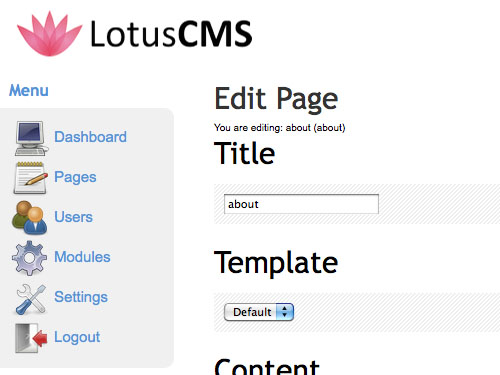Viewport: 500px width, 375px height.
Task: Open the Template Default dropdown
Action: coord(259,312)
